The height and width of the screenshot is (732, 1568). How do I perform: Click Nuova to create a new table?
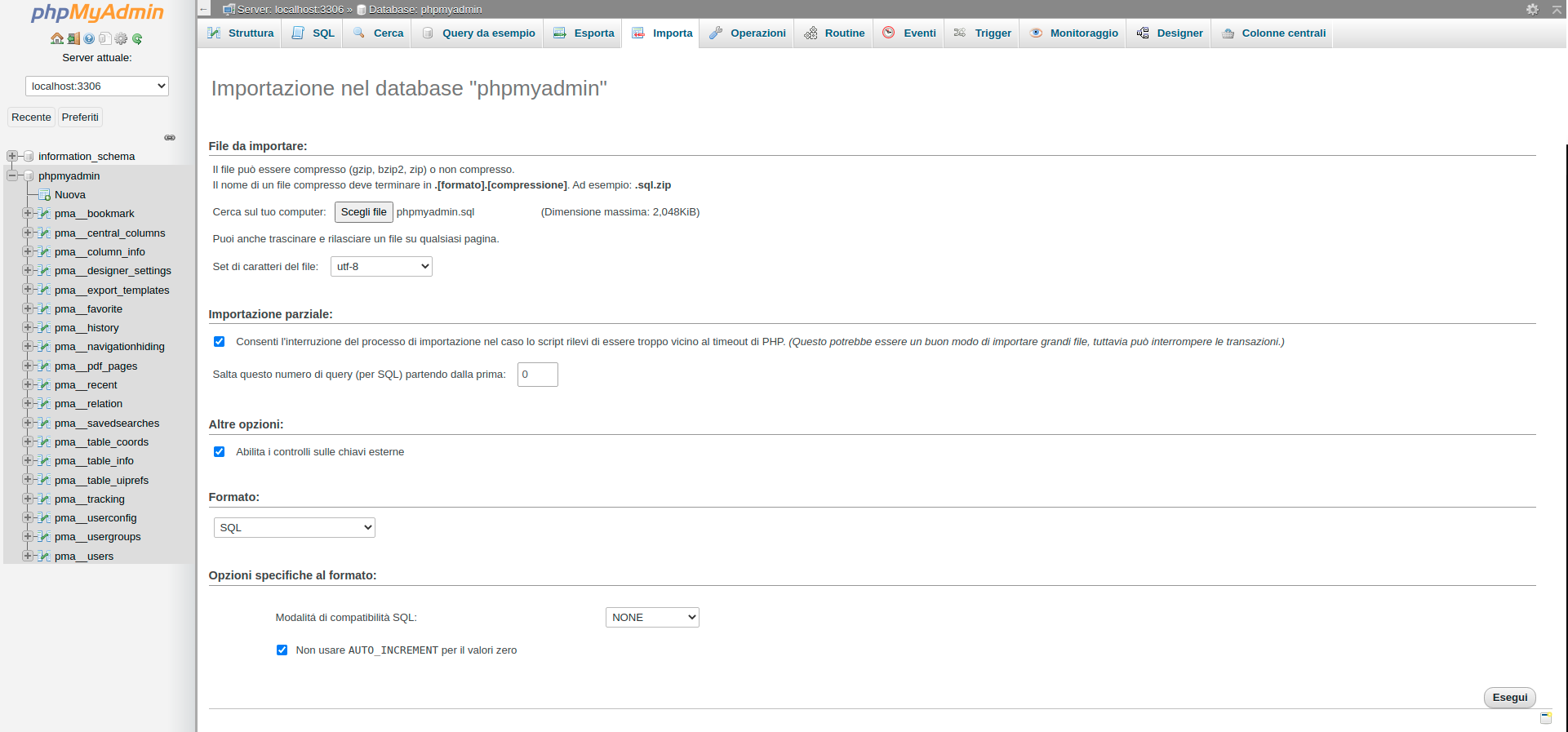tap(70, 194)
